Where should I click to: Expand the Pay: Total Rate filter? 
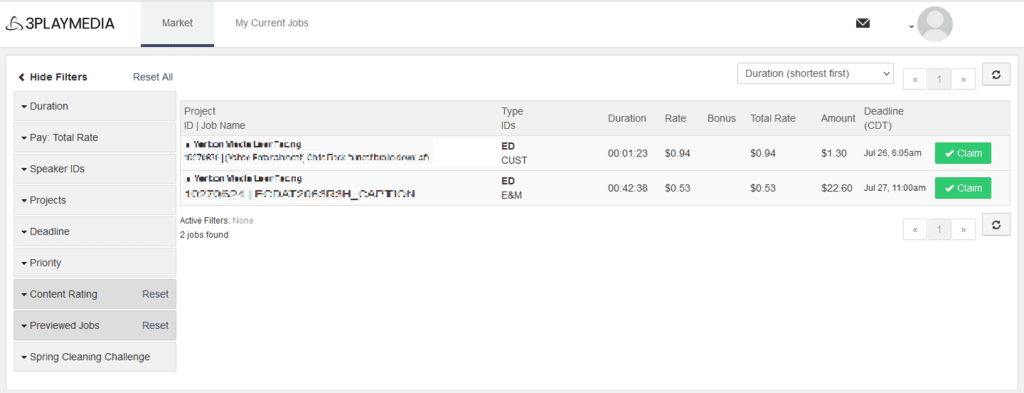click(x=95, y=138)
